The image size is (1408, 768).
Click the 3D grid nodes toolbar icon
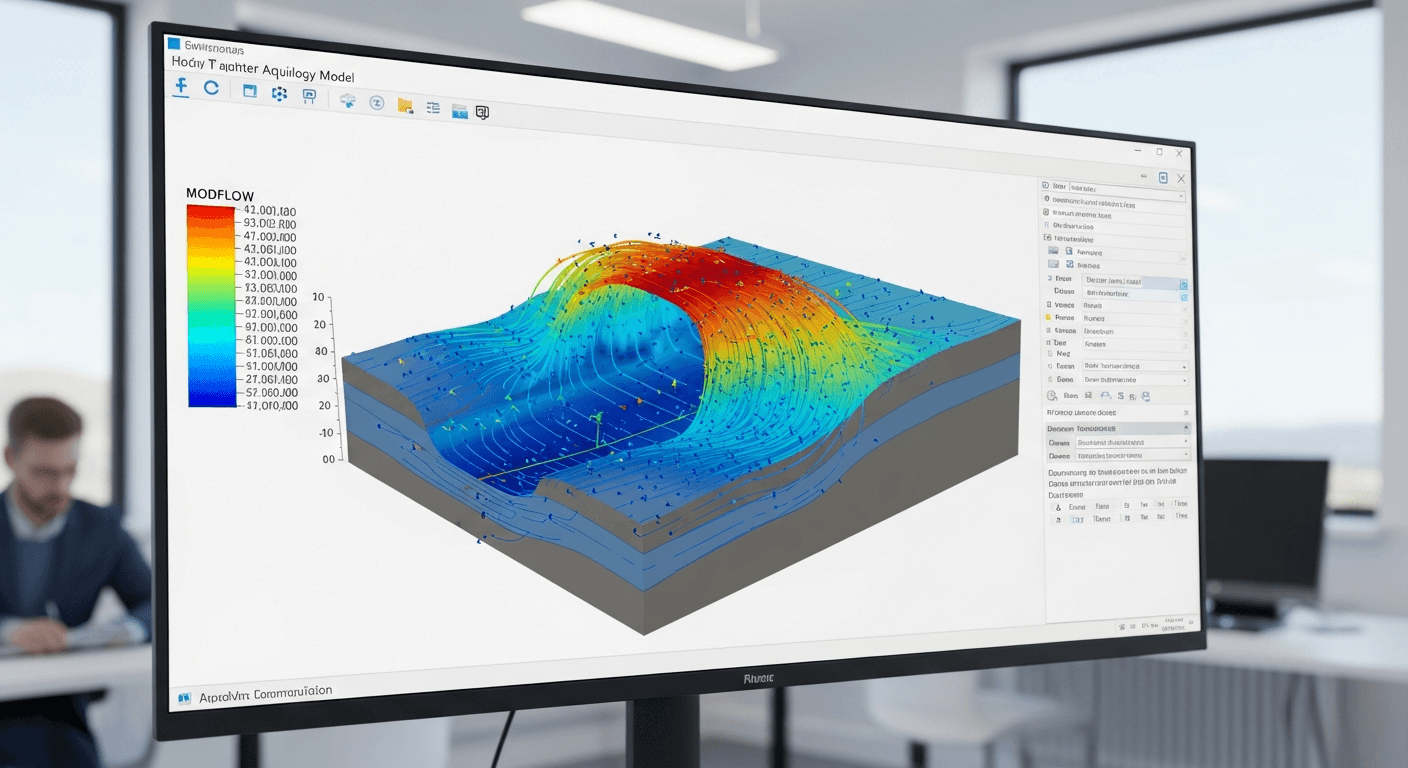(x=280, y=92)
